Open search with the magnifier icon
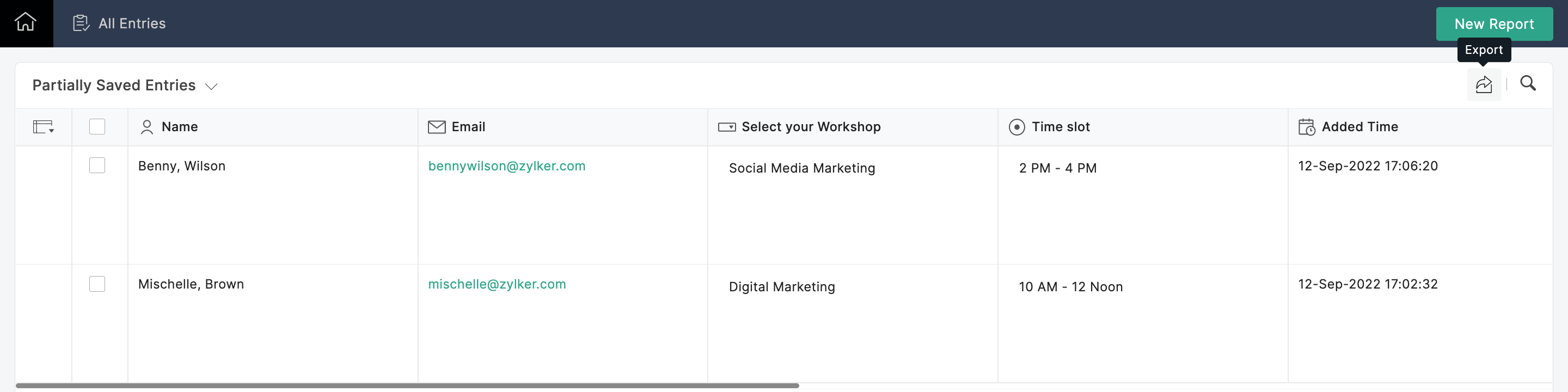 1528,83
